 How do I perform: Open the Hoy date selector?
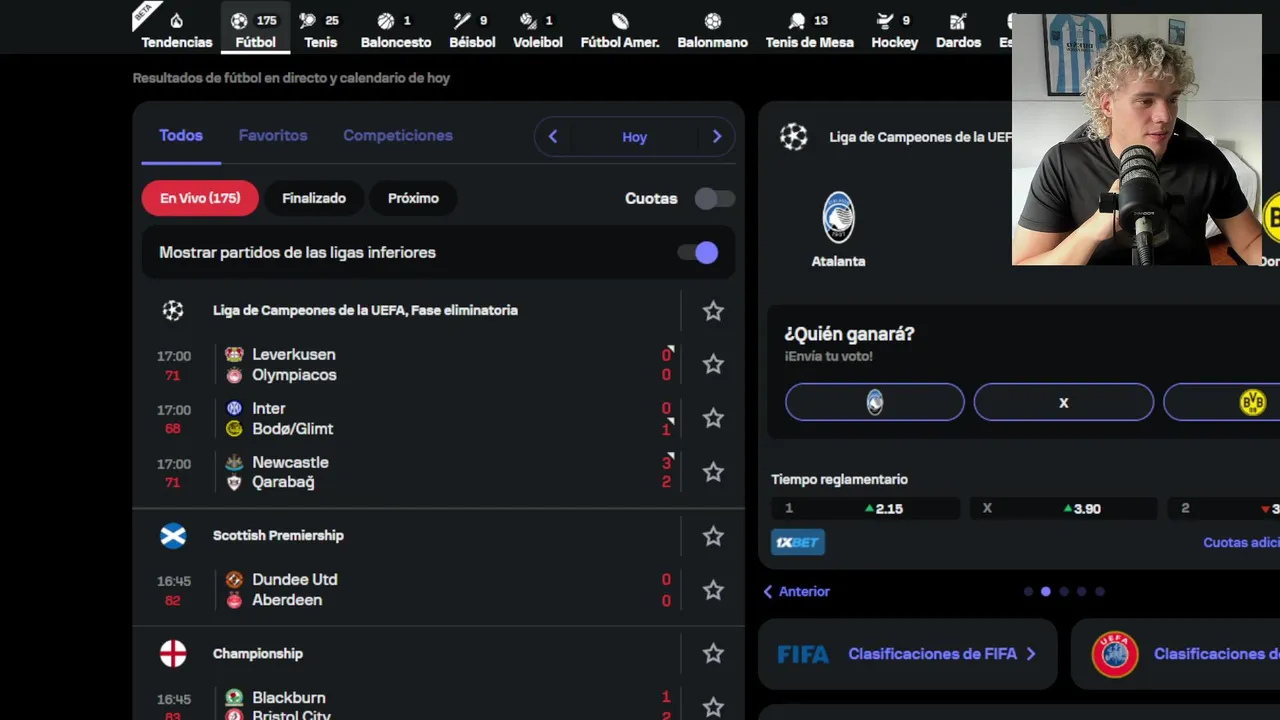pyautogui.click(x=634, y=137)
